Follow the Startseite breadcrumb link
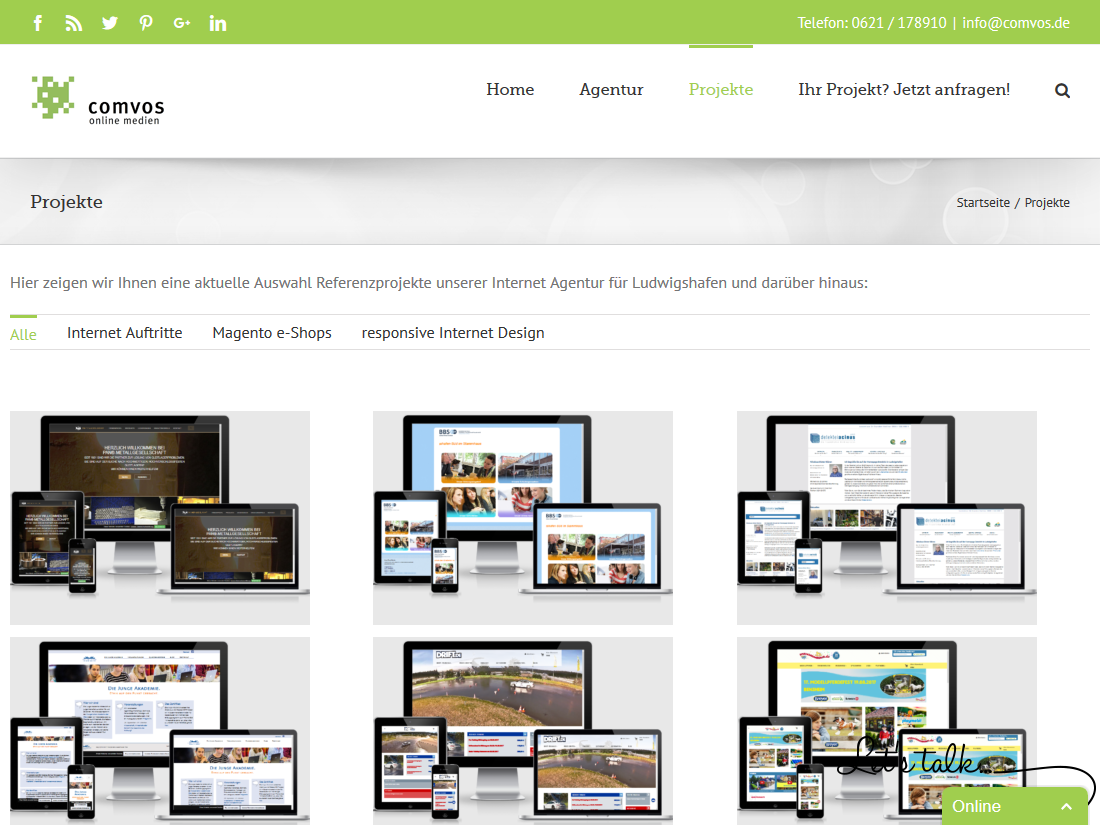 click(x=983, y=202)
